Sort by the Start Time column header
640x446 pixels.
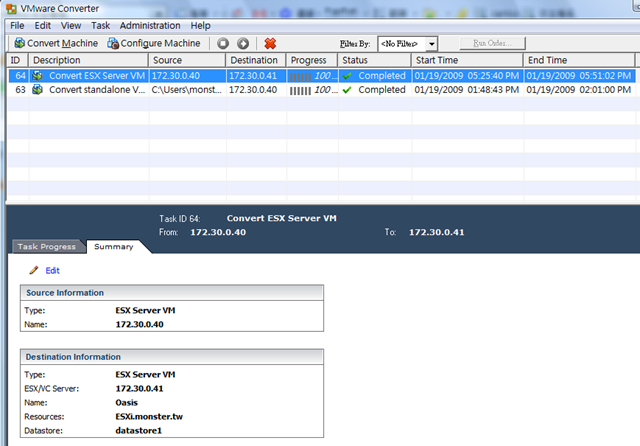[467, 60]
